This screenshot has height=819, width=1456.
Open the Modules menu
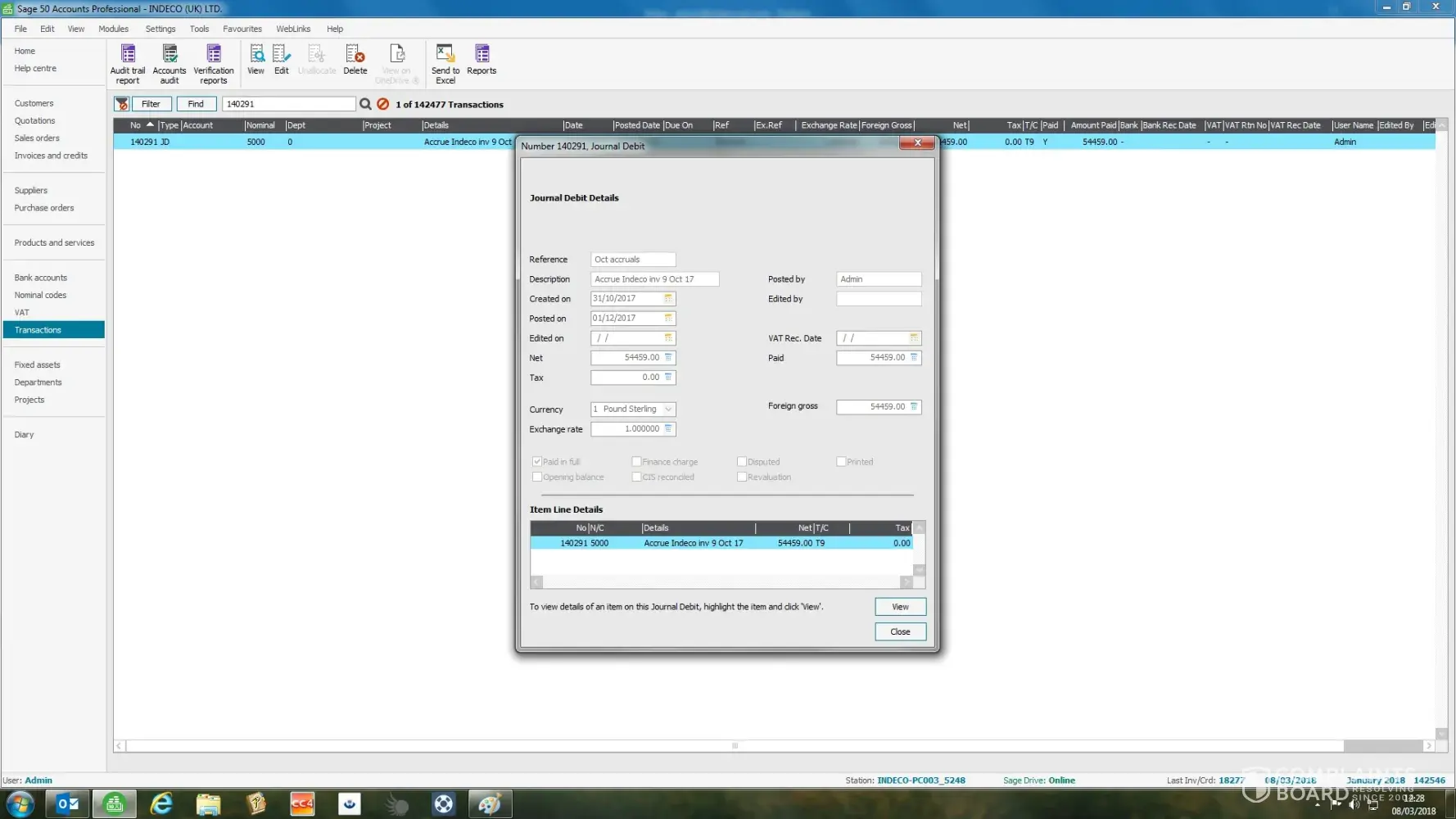(113, 29)
